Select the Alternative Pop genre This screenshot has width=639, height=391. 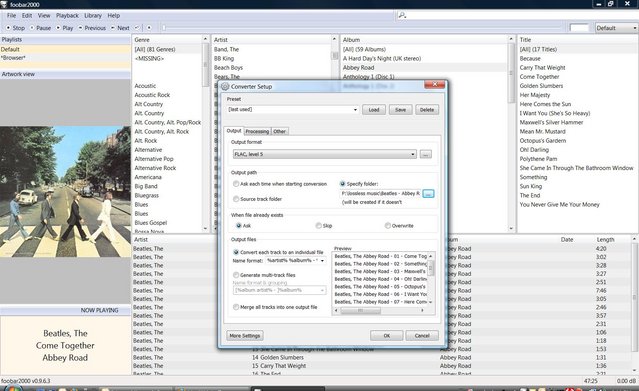[x=154, y=159]
